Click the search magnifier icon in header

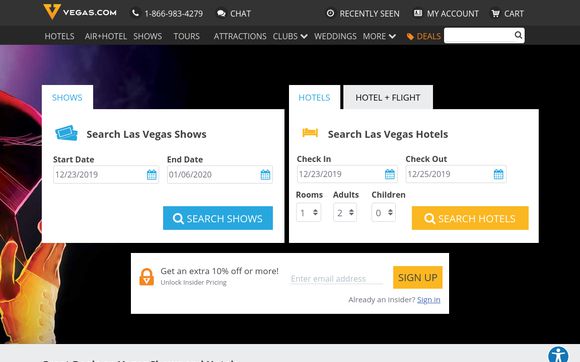point(518,35)
